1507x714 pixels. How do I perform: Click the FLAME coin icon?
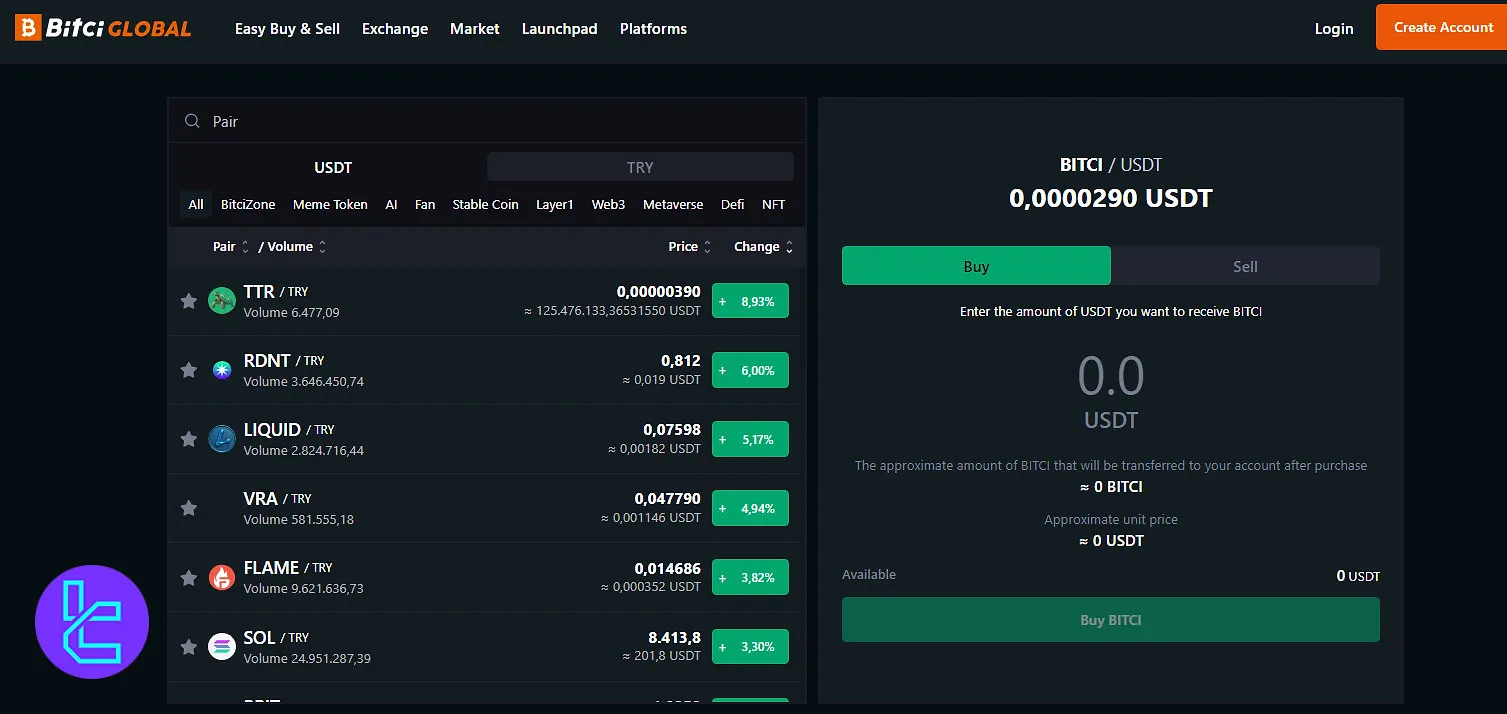pos(221,577)
